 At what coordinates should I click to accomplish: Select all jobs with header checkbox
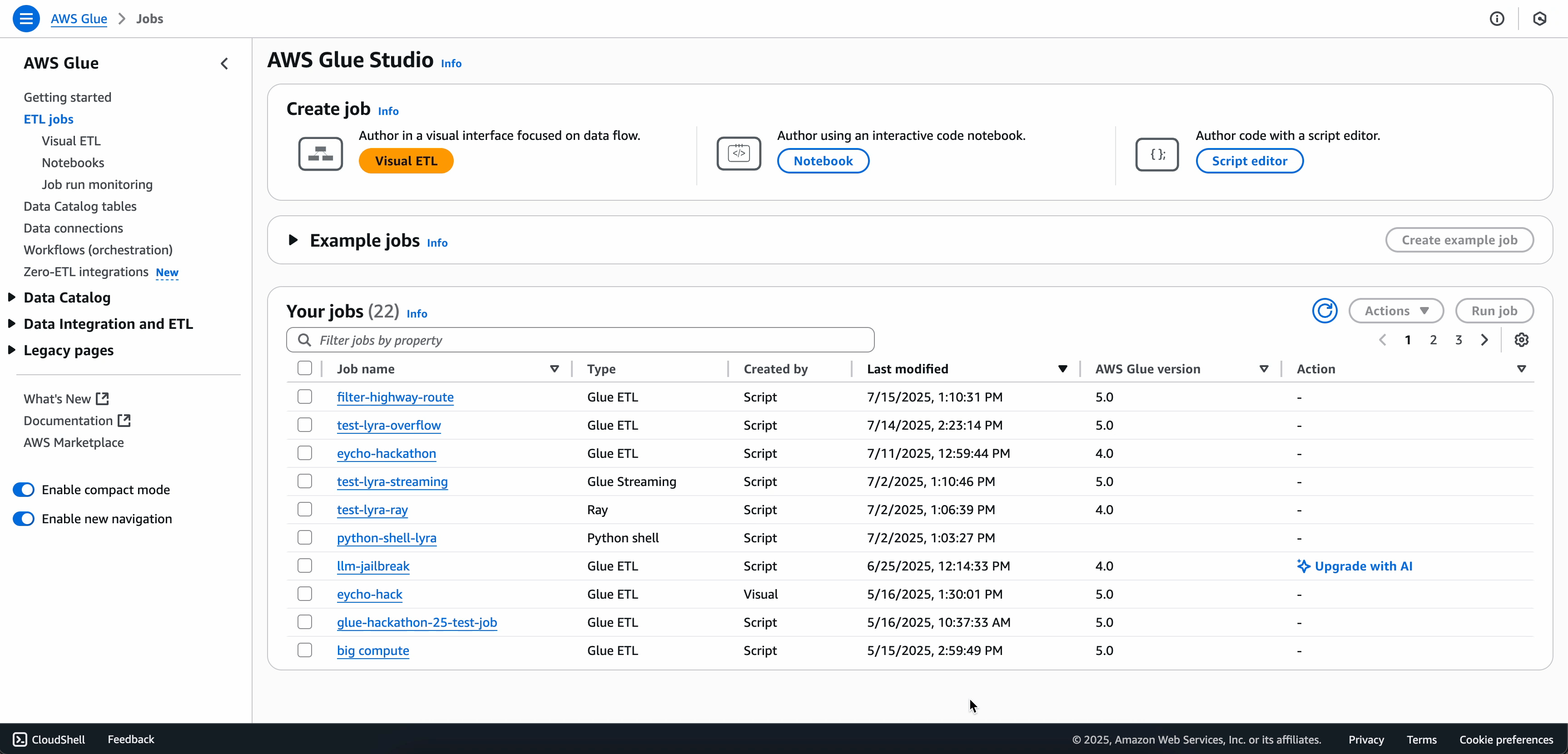click(305, 367)
